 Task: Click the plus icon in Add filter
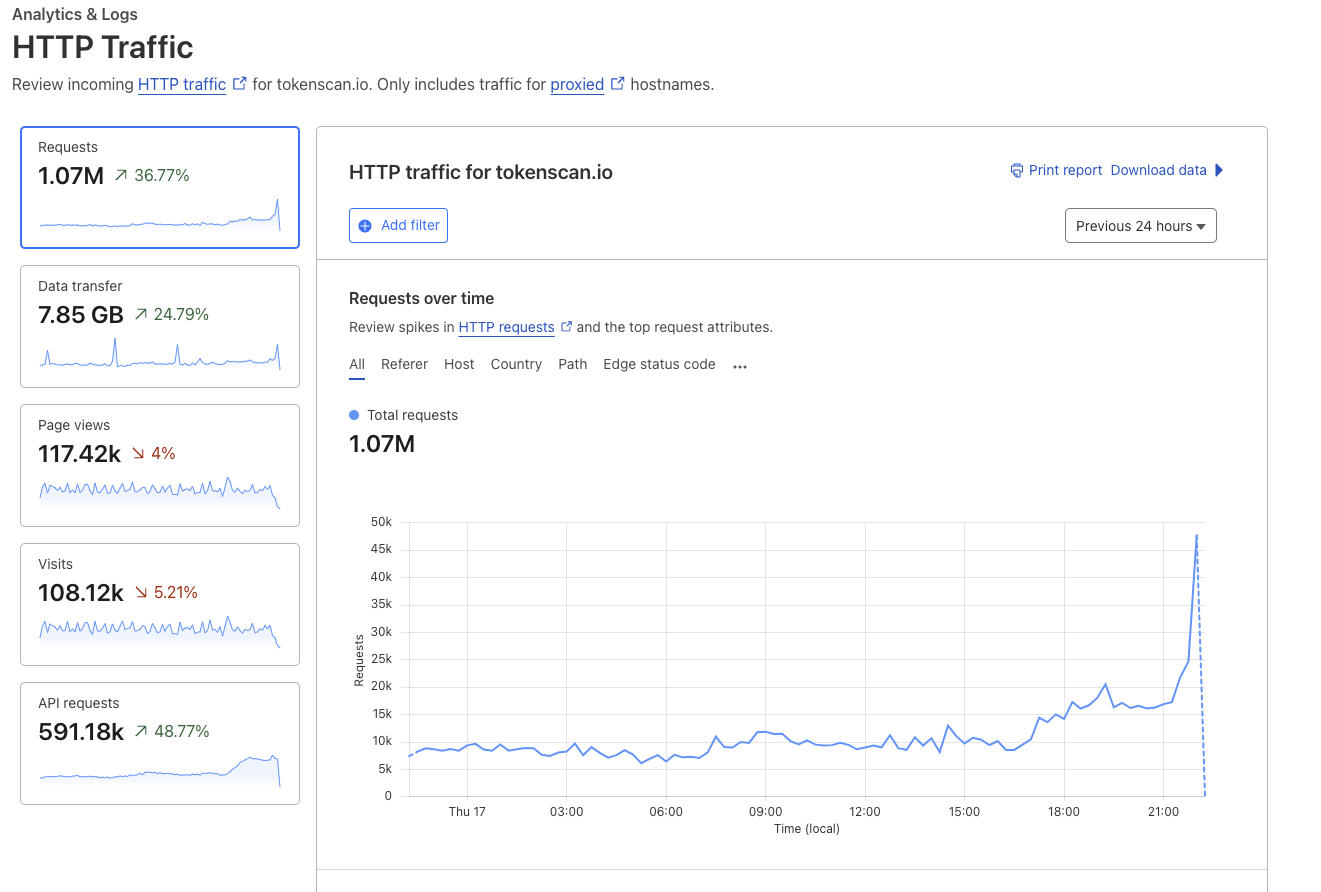[x=365, y=226]
